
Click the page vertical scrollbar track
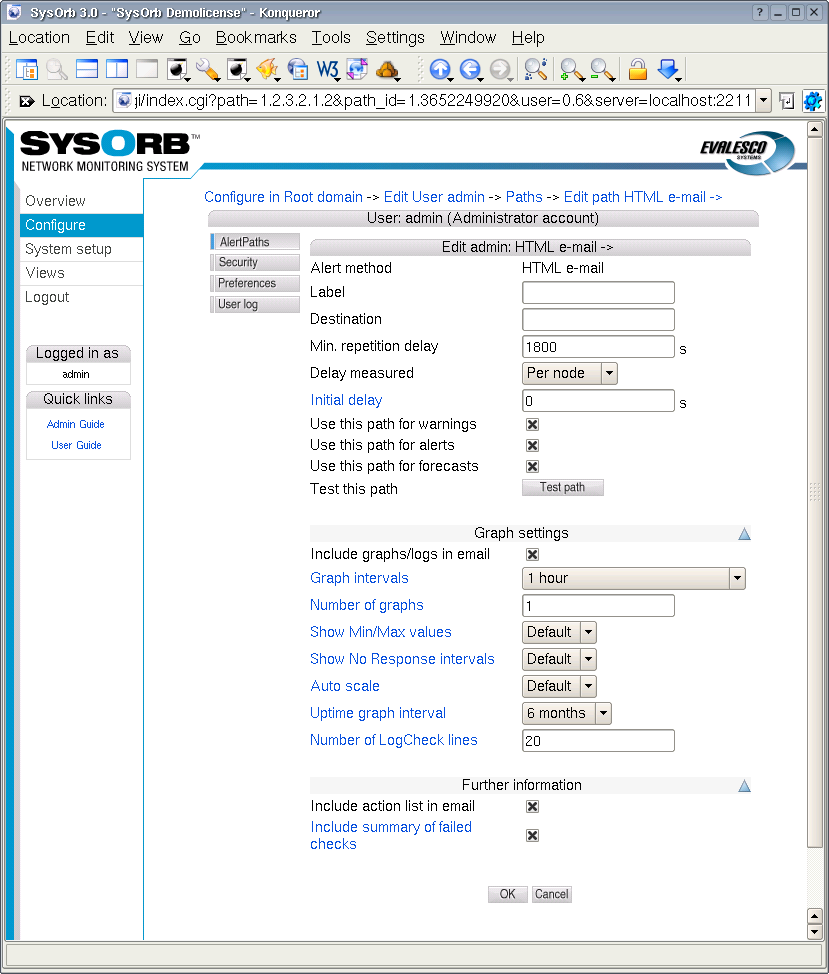point(815,876)
